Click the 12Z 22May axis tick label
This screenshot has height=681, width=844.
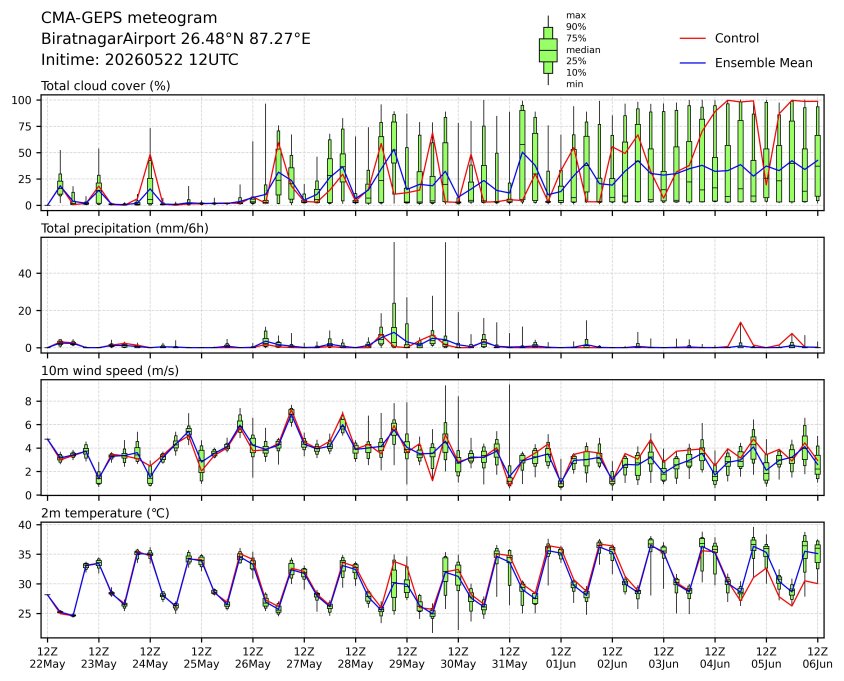[47, 658]
